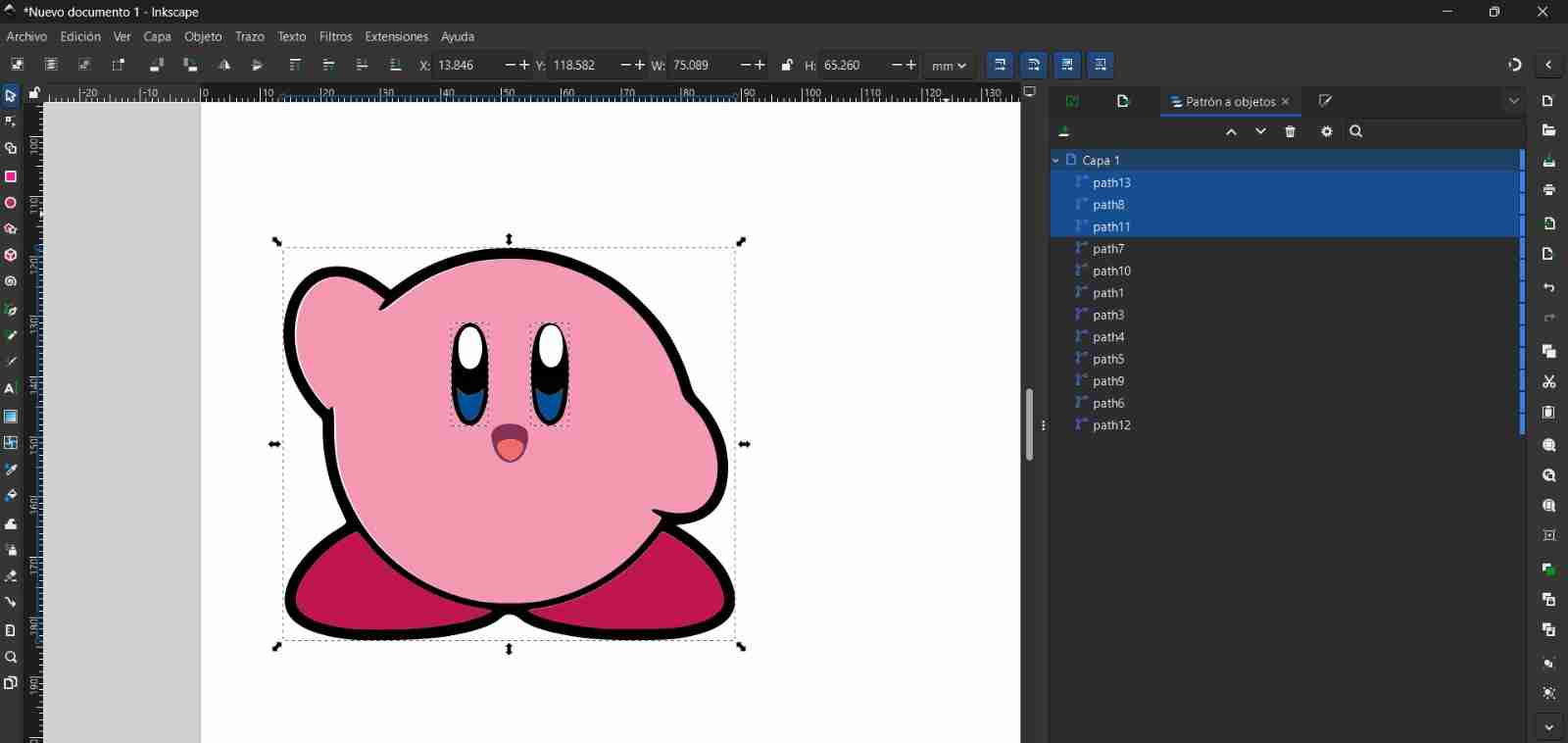
Task: Add a new layer in layers panel
Action: 1064,131
